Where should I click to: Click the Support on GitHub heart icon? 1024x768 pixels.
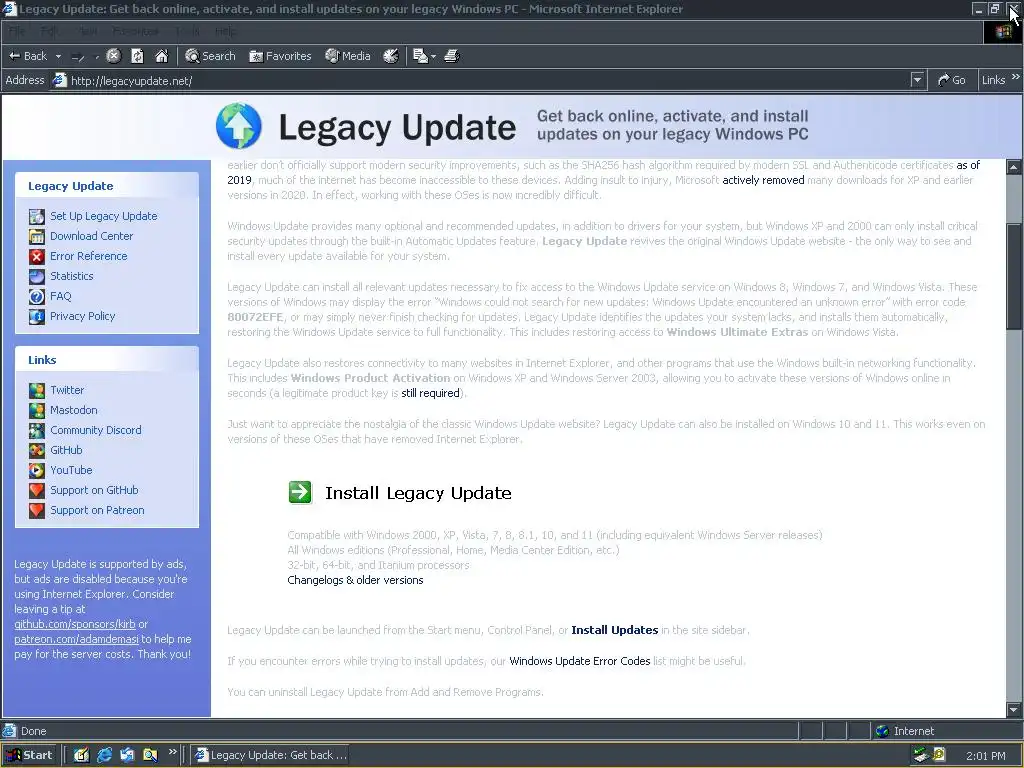[x=37, y=490]
